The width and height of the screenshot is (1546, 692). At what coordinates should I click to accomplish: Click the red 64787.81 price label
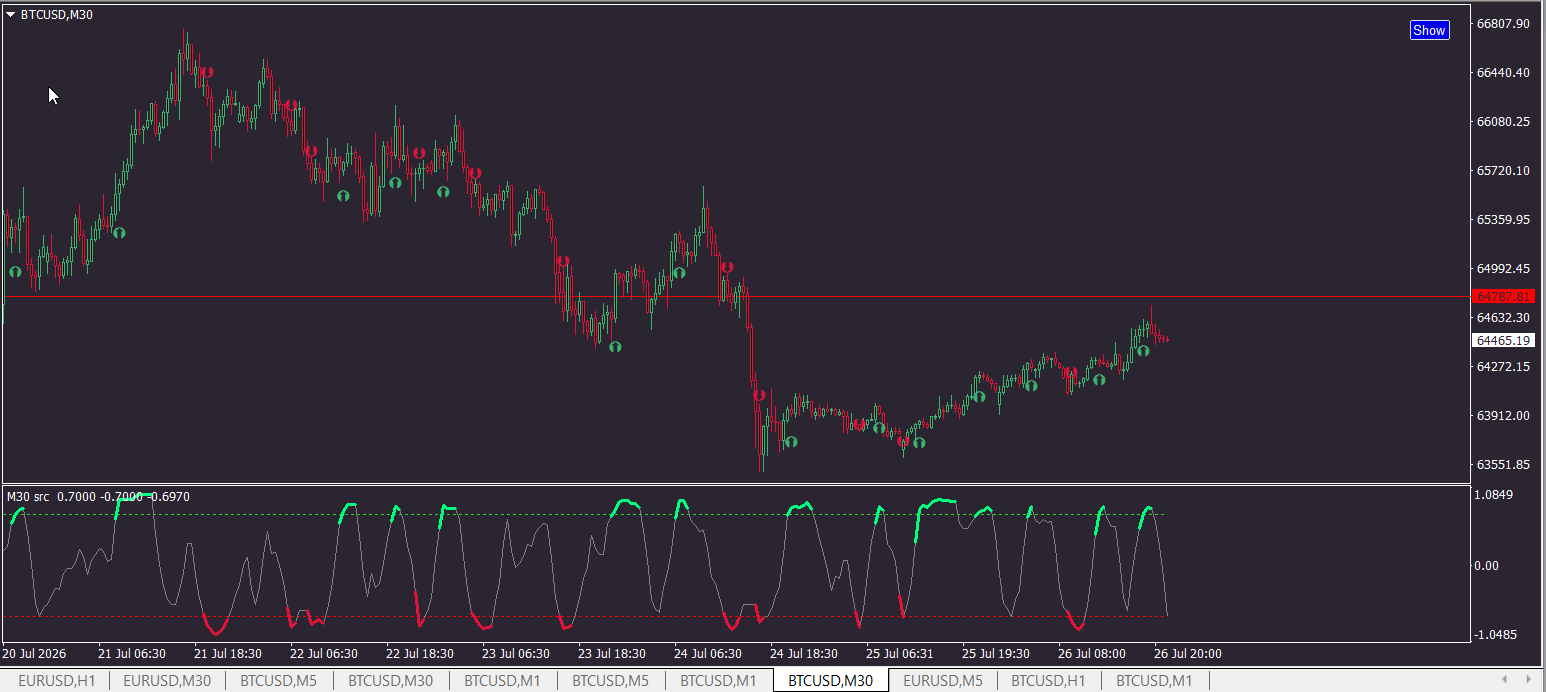[1504, 297]
